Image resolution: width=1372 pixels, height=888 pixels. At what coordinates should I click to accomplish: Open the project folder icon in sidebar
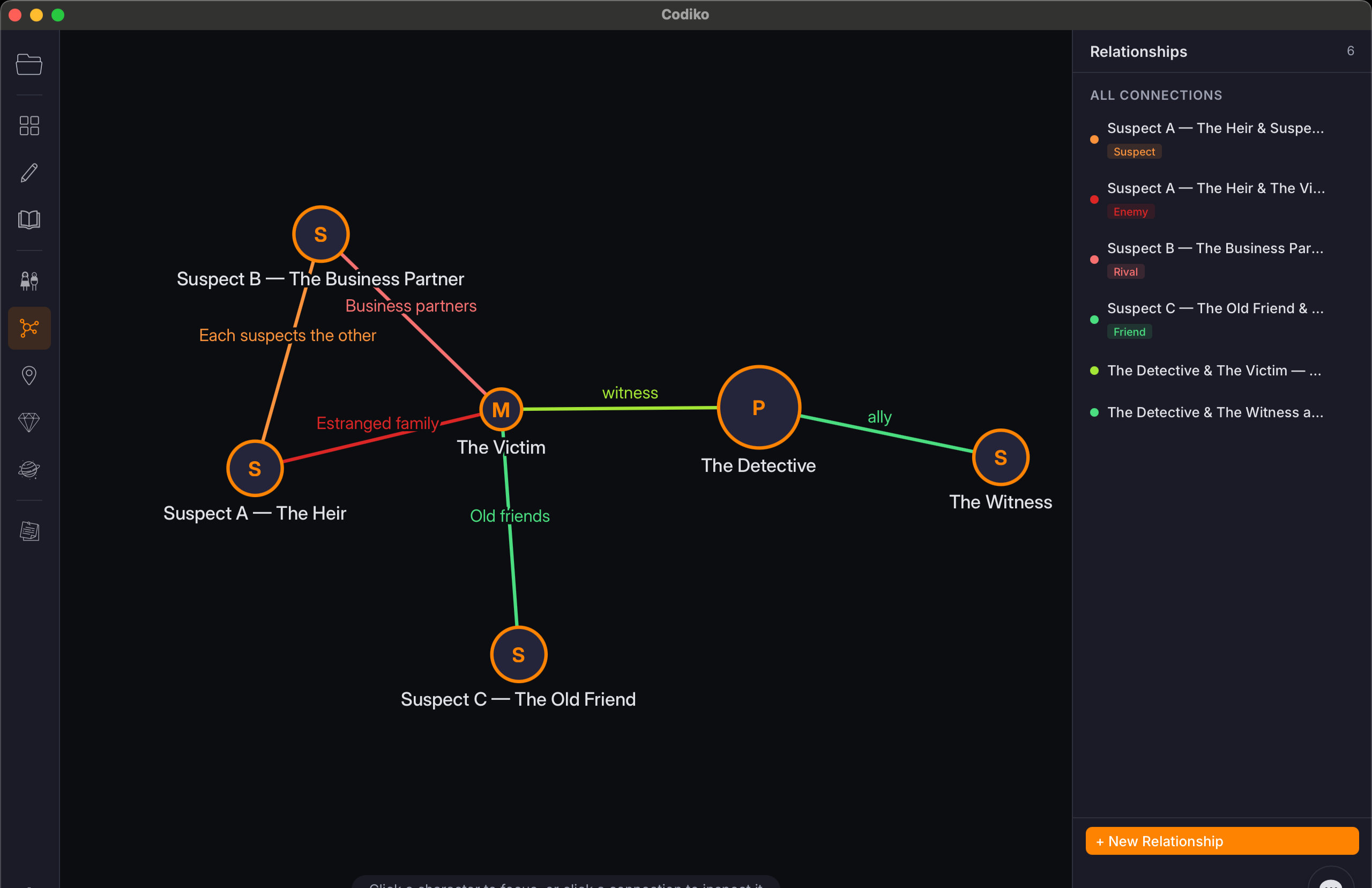(x=29, y=64)
